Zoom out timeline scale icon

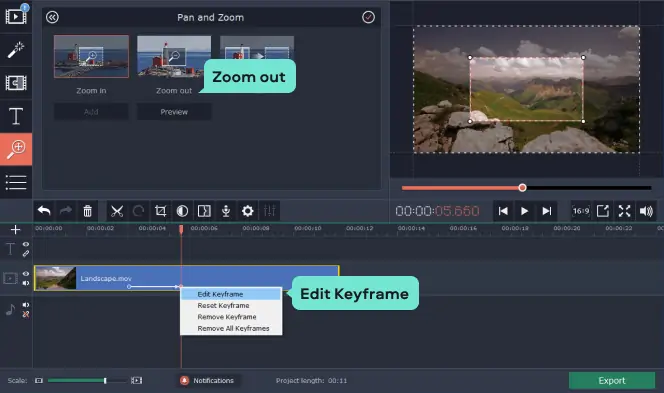(x=39, y=380)
